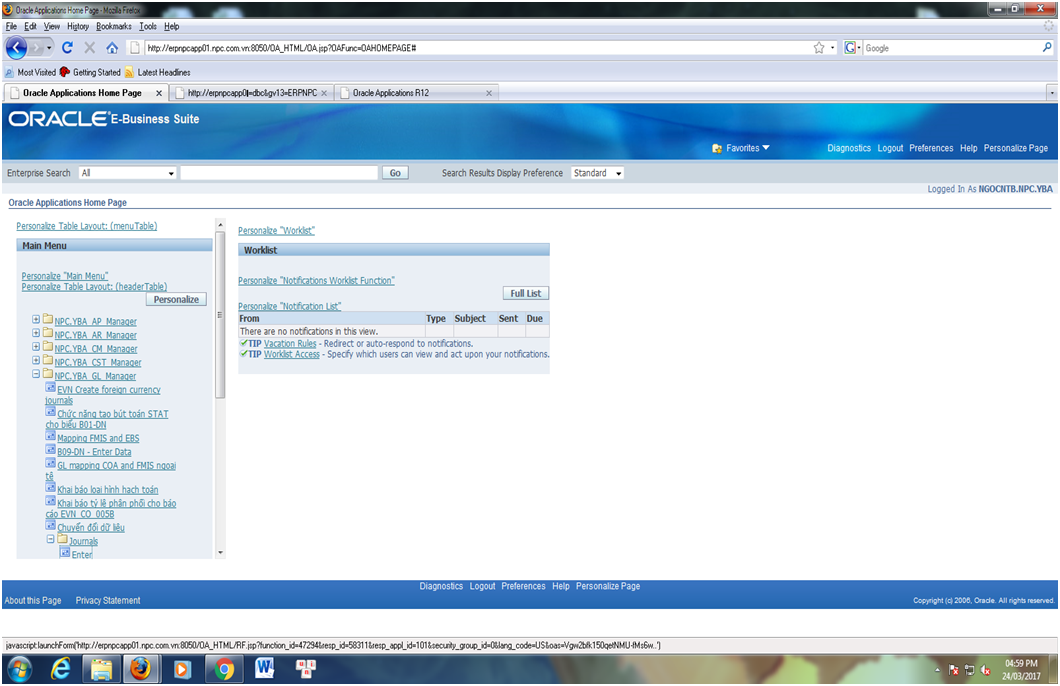Close the Oracle Applications Home Page tab
The width and height of the screenshot is (1060, 686).
point(159,93)
